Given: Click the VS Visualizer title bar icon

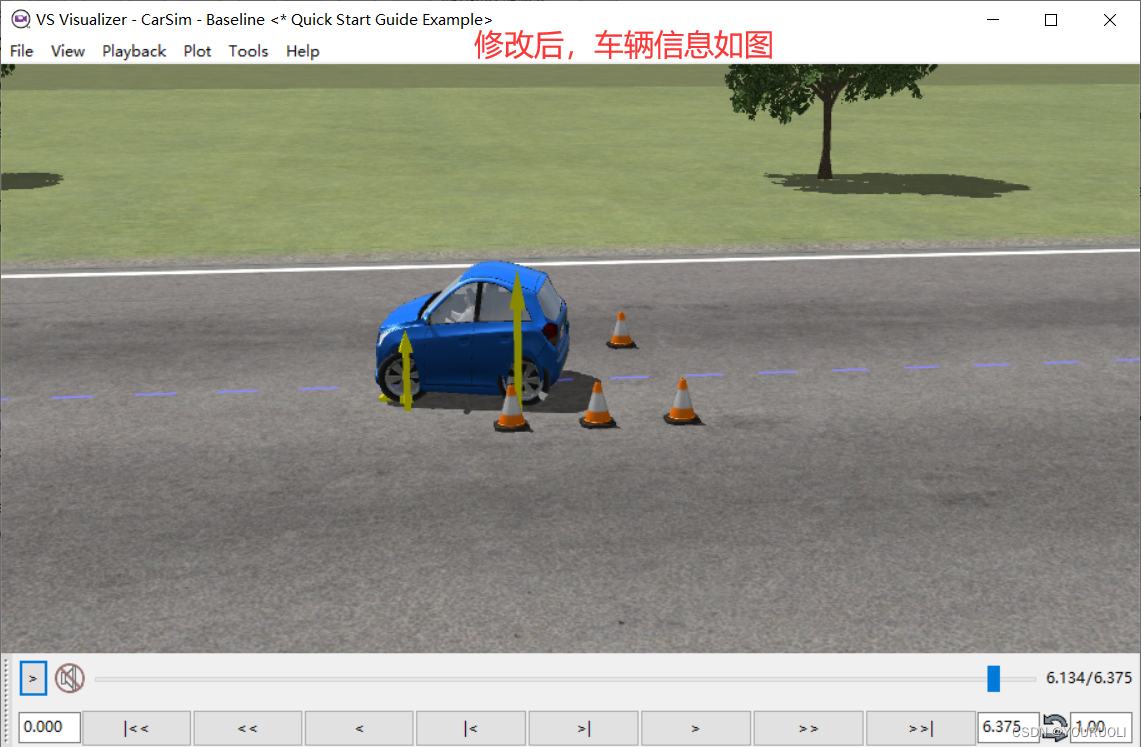Looking at the screenshot, I should (21, 19).
